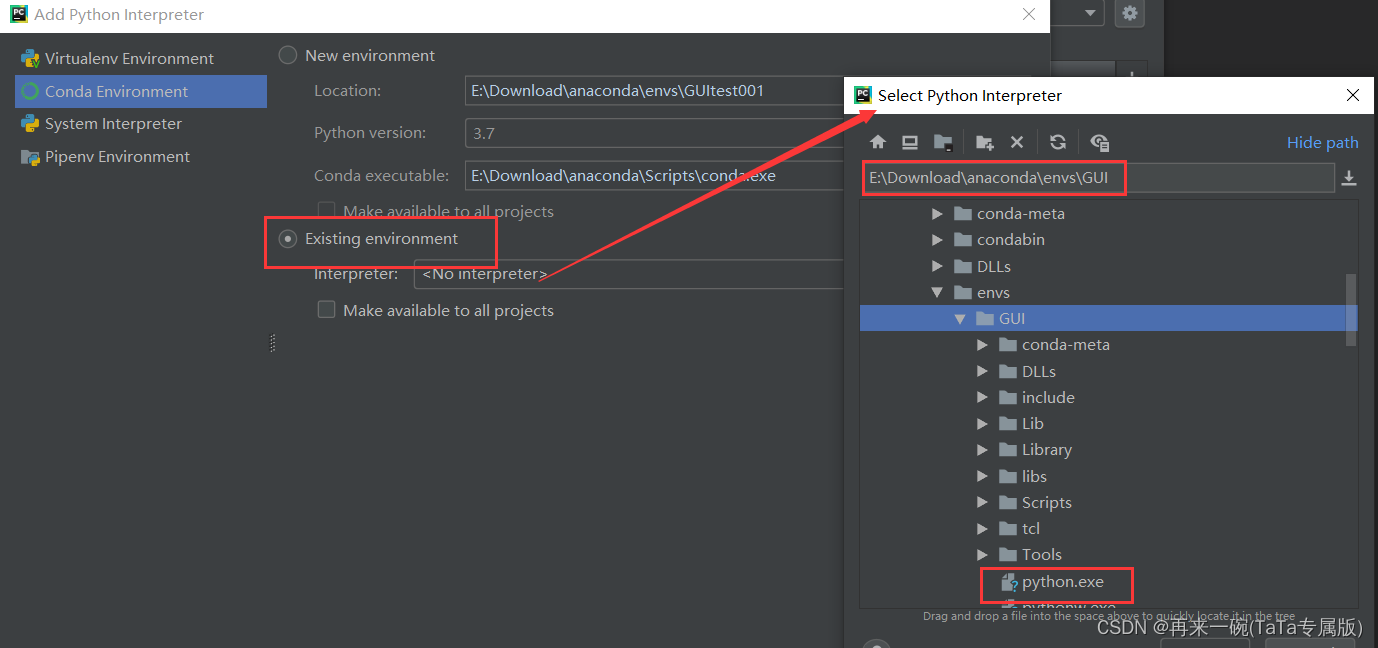Image resolution: width=1378 pixels, height=648 pixels.
Task: Expand top-level DLLs folder
Action: [x=937, y=266]
